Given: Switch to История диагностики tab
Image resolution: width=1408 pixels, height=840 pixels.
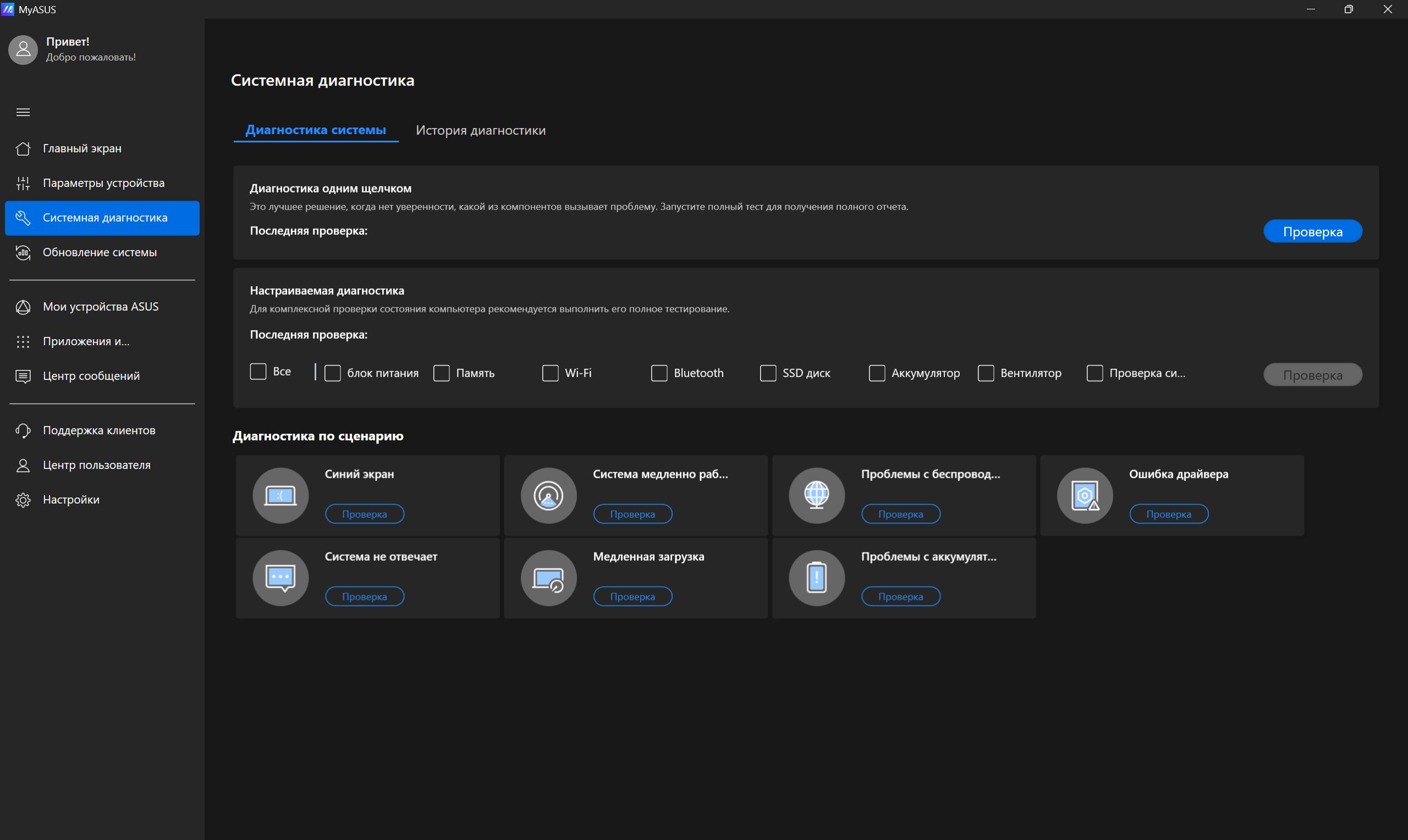Looking at the screenshot, I should point(481,130).
